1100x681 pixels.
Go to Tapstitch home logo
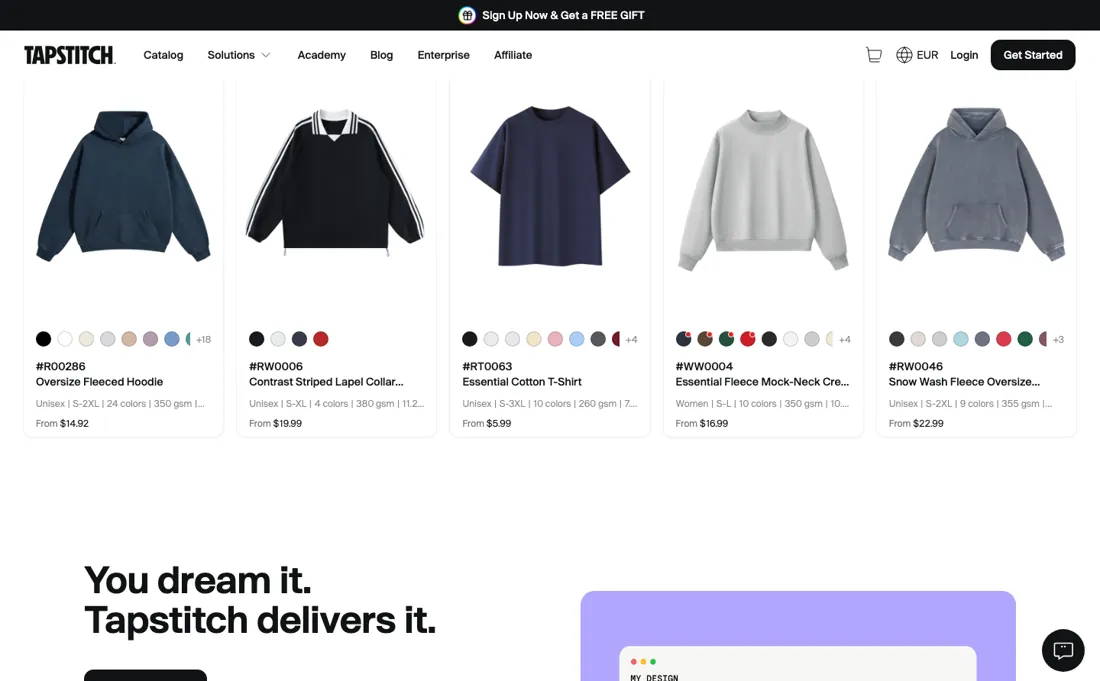(x=69, y=55)
